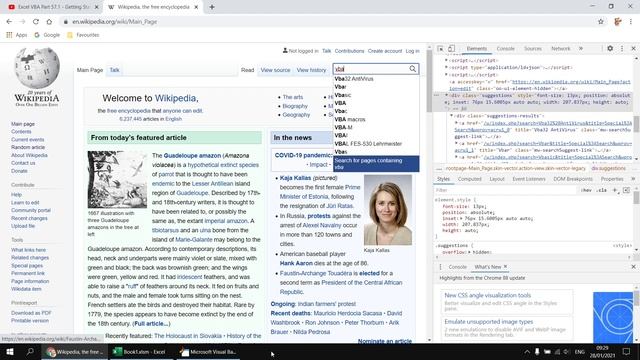Click the Chrome home icon

click(x=49, y=22)
